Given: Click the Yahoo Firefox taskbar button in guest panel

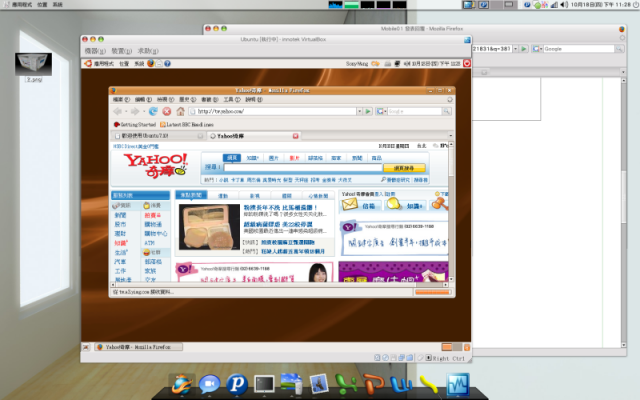Looking at the screenshot, I should click(139, 347).
